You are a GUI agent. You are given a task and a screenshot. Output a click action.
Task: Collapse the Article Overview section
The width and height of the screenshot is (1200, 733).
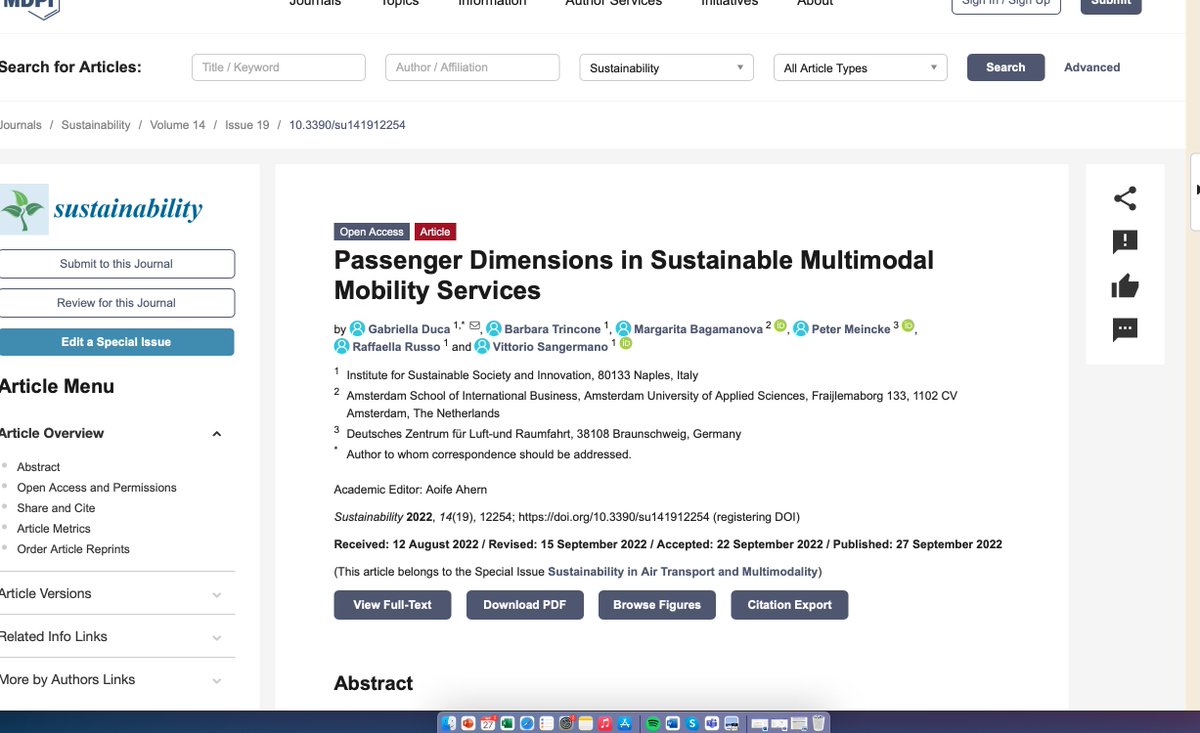[217, 434]
